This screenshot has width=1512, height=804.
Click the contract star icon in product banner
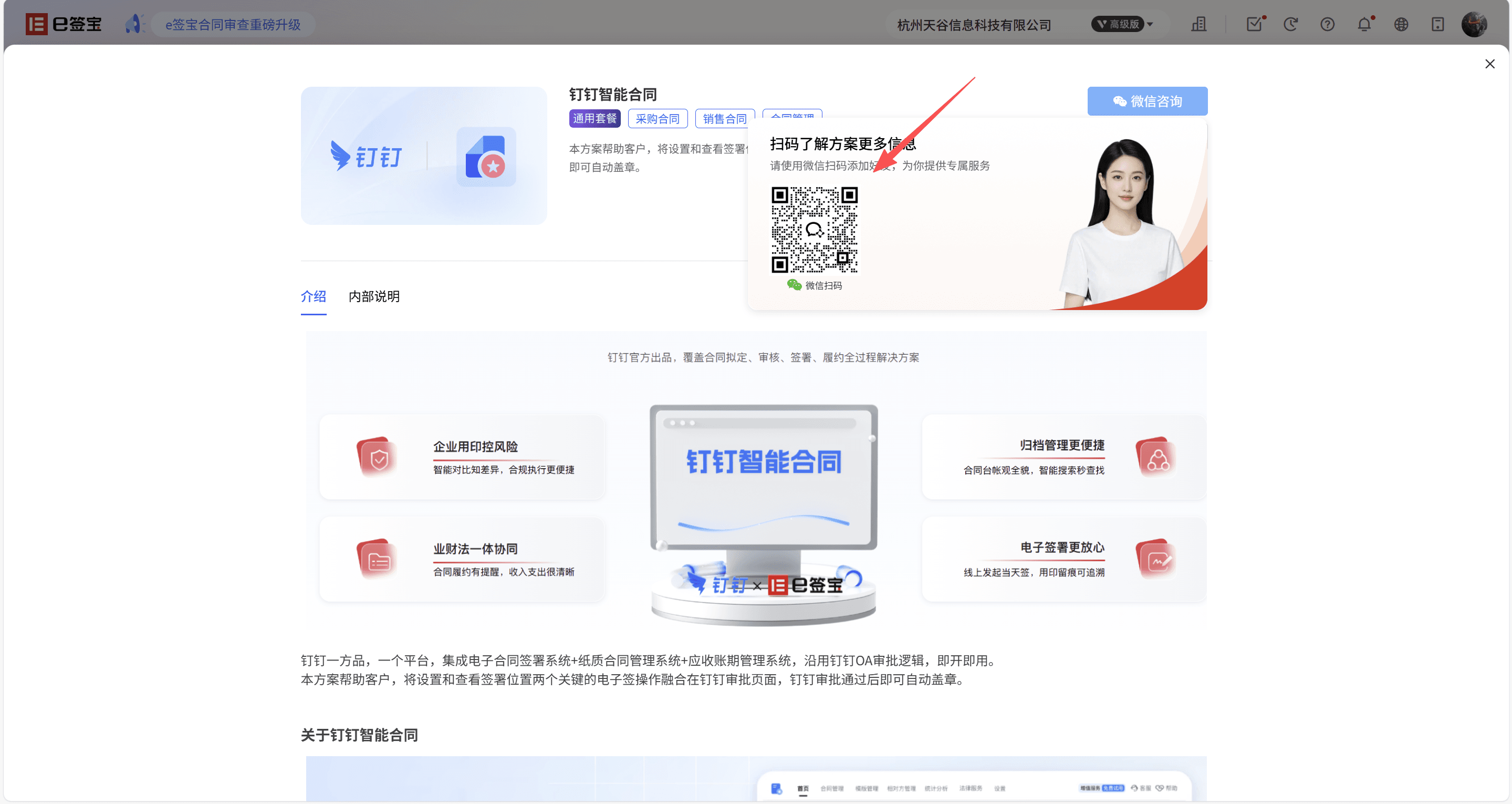[486, 157]
